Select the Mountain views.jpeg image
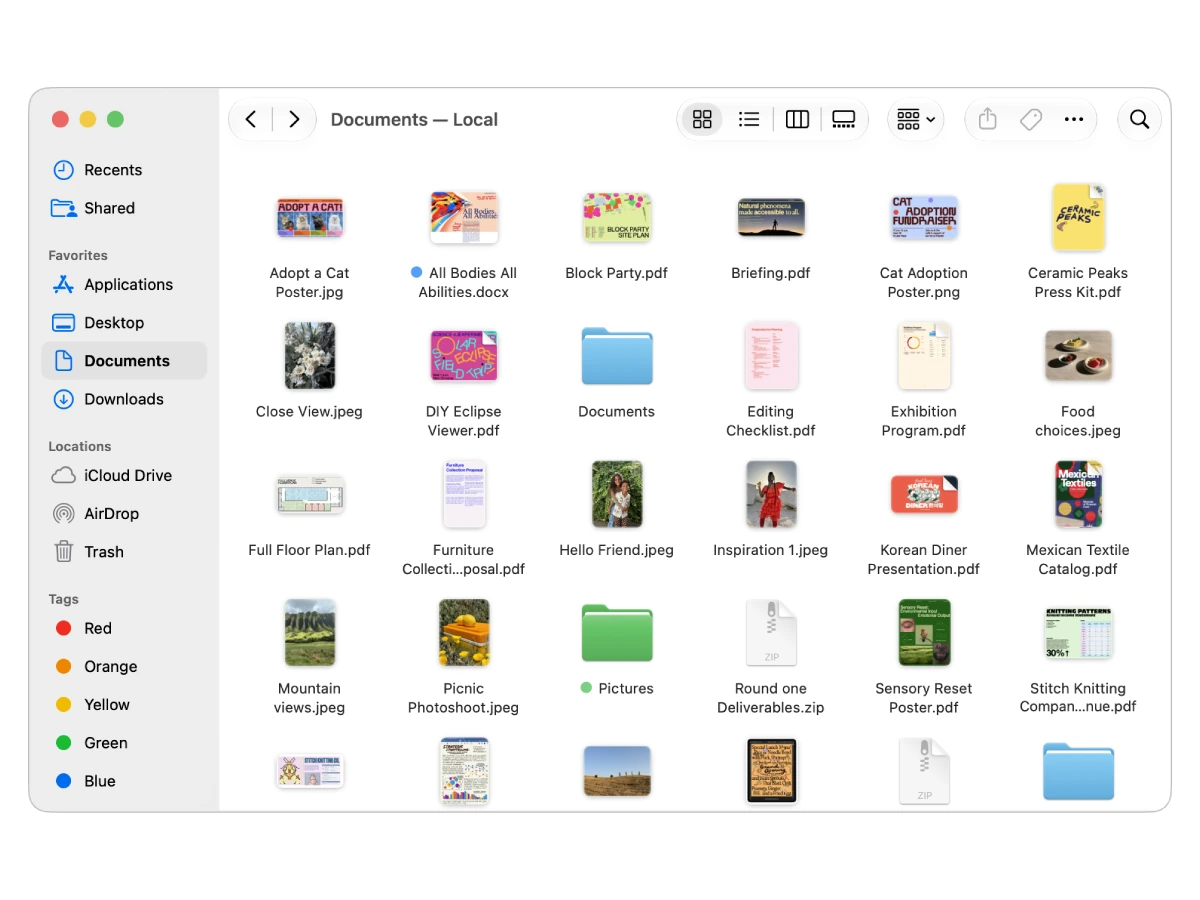Viewport: 1200px width, 900px height. click(x=310, y=633)
